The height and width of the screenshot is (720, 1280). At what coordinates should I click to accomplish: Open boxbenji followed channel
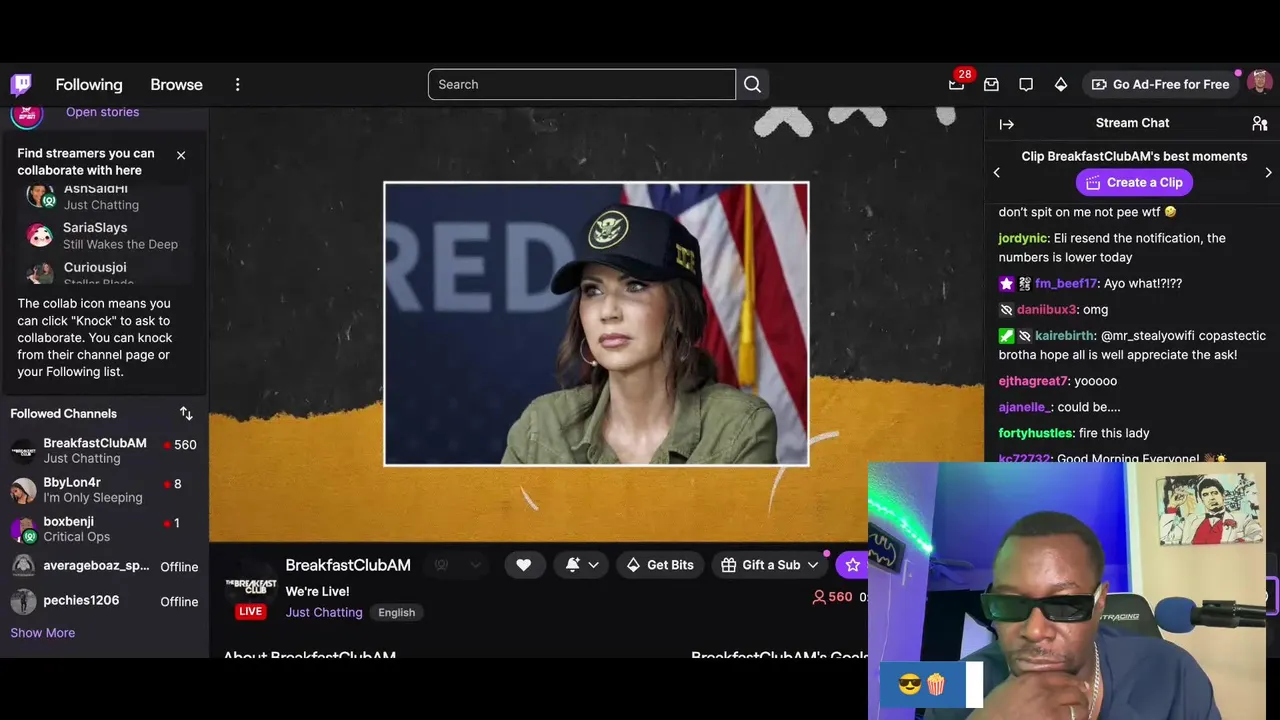(104, 528)
